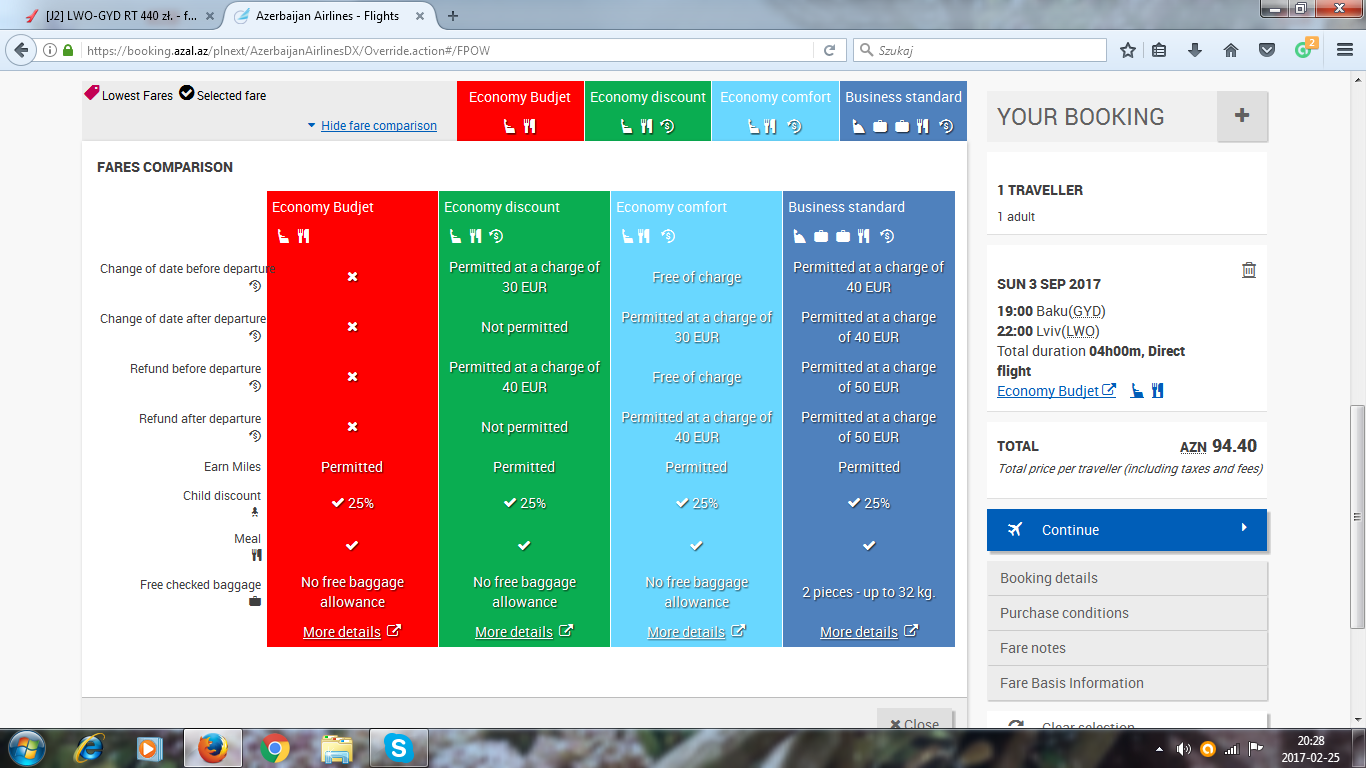Screen dimensions: 1366x768
Task: Open More details for Economy discount
Action: tap(524, 632)
